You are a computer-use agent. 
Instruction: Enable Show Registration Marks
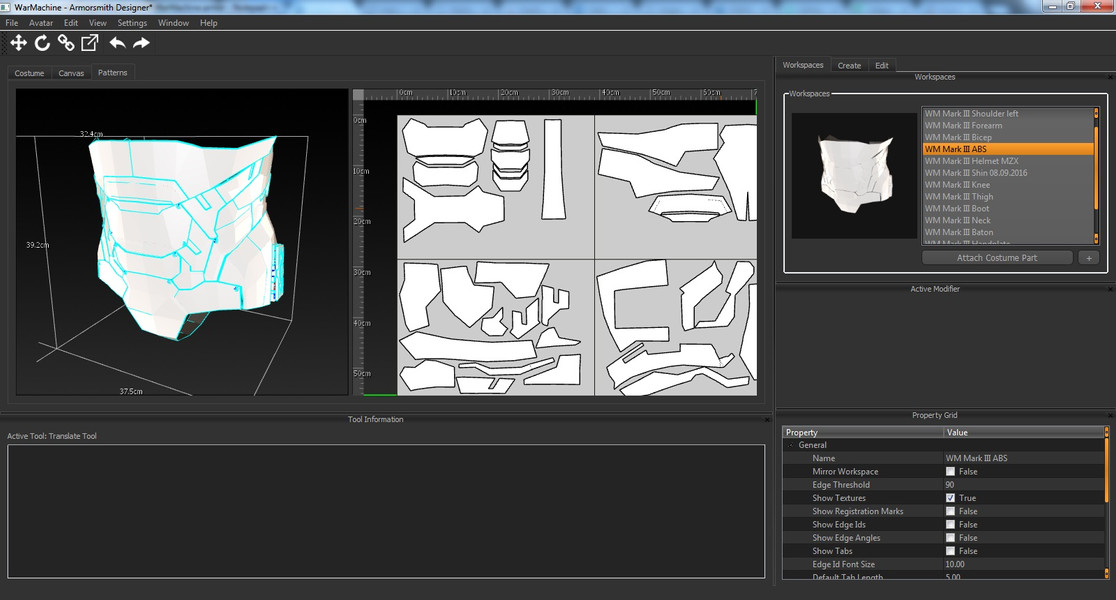click(951, 511)
